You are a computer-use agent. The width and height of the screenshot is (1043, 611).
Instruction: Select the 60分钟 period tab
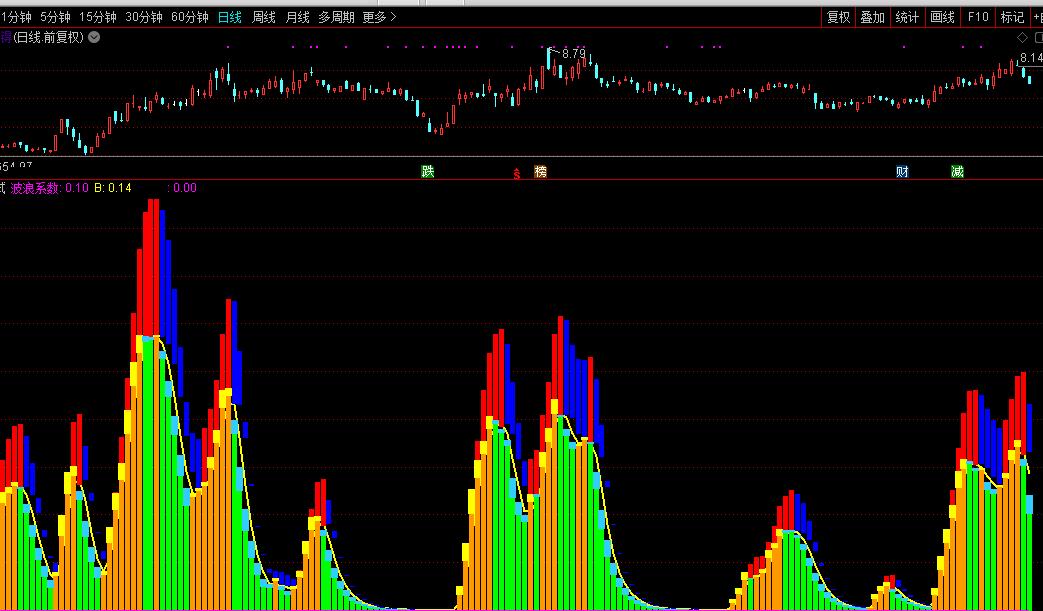[190, 17]
